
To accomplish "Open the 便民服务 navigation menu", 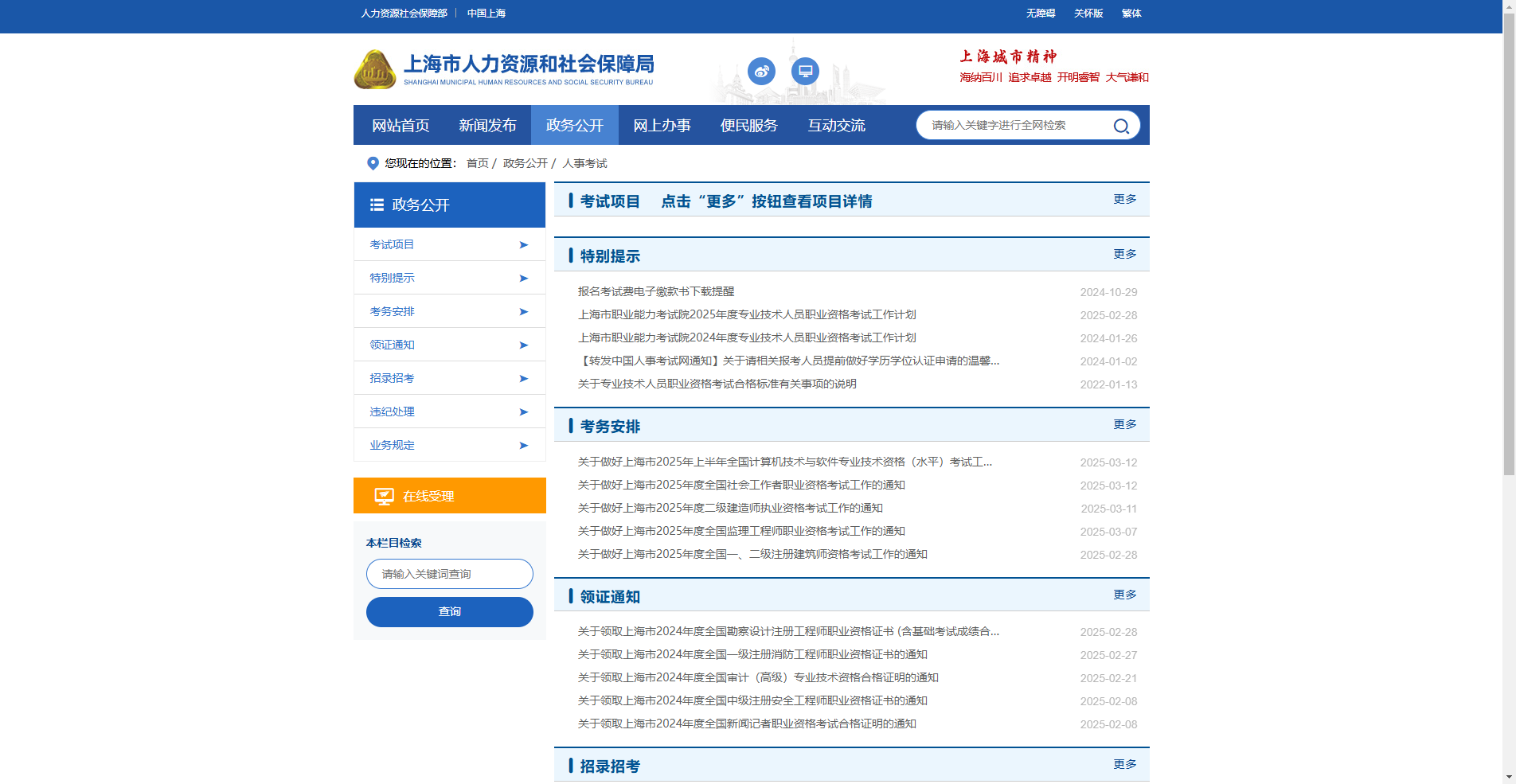I will (748, 125).
